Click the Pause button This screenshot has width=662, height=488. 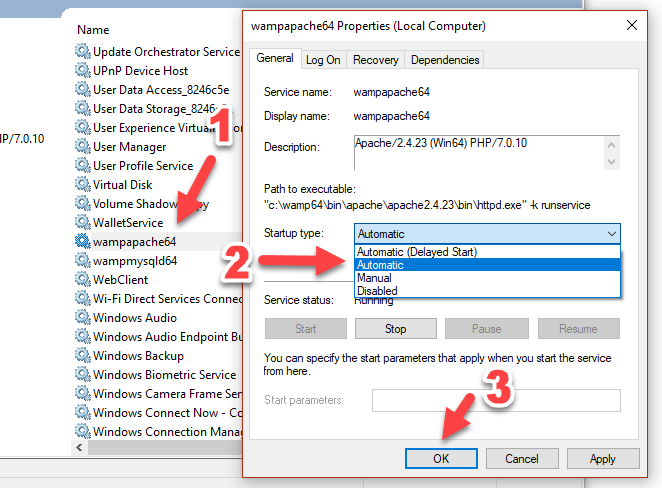(x=487, y=329)
